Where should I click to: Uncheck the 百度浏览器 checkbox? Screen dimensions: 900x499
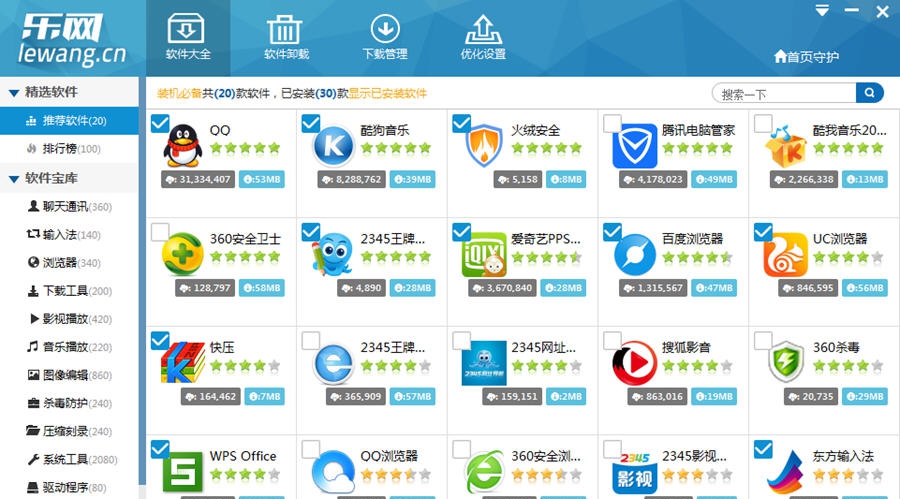[x=612, y=232]
